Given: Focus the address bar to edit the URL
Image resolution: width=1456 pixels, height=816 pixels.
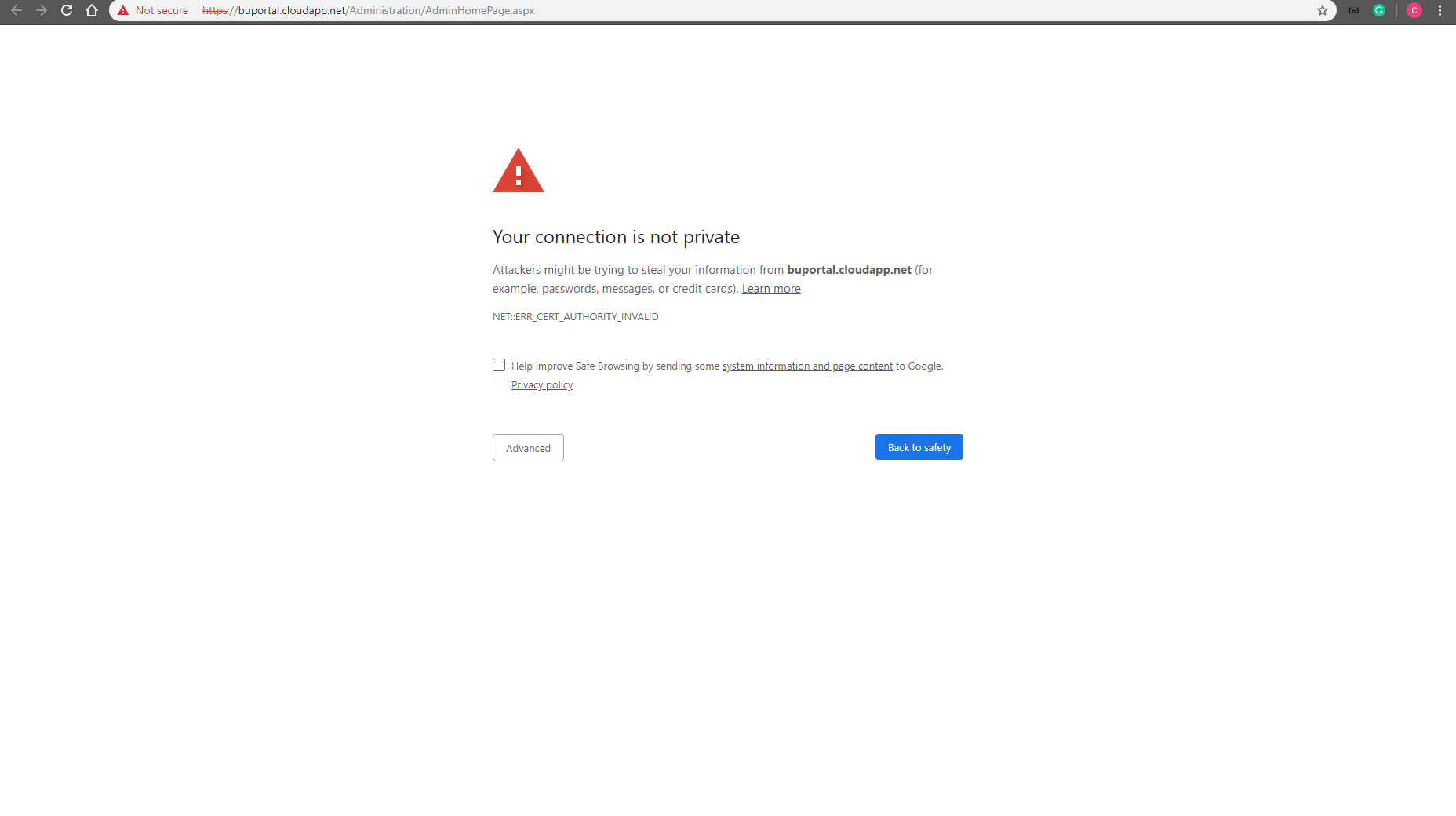Looking at the screenshot, I should coord(471,10).
